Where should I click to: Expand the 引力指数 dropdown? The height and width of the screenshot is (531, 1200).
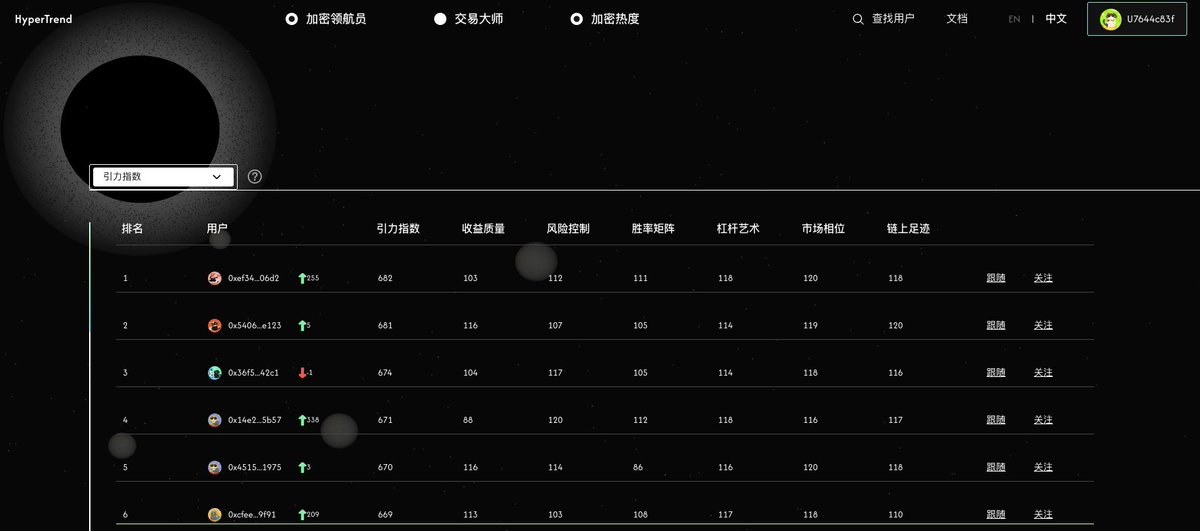pos(164,177)
